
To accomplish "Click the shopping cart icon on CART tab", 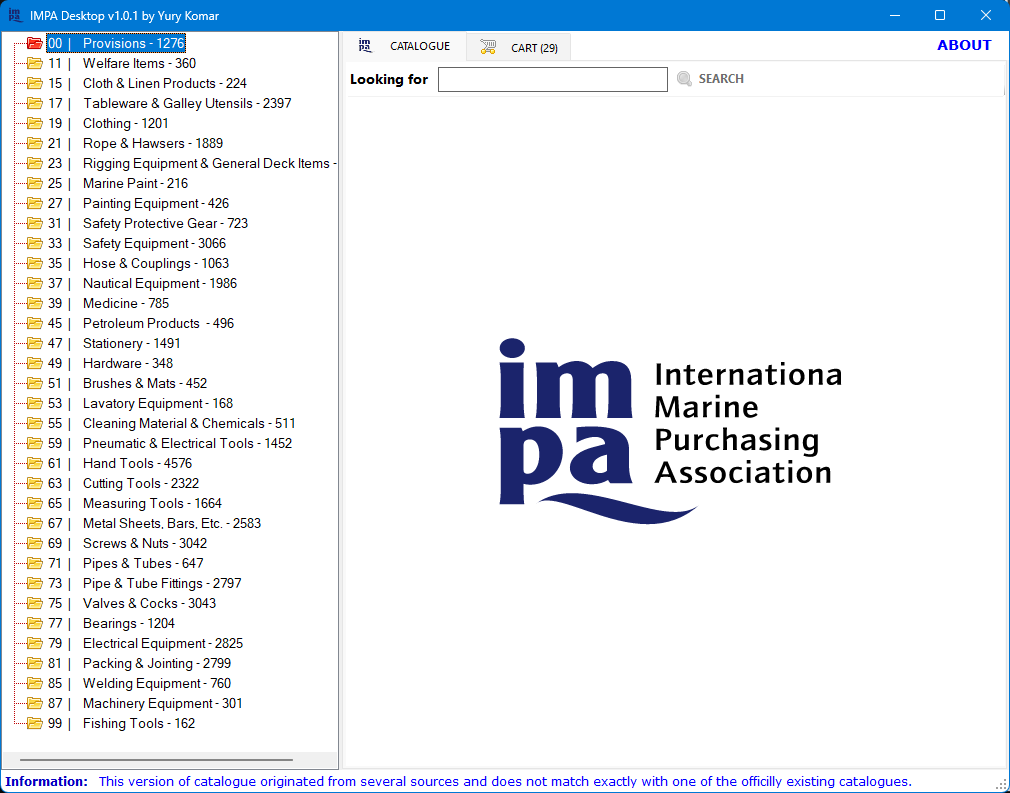I will [488, 47].
